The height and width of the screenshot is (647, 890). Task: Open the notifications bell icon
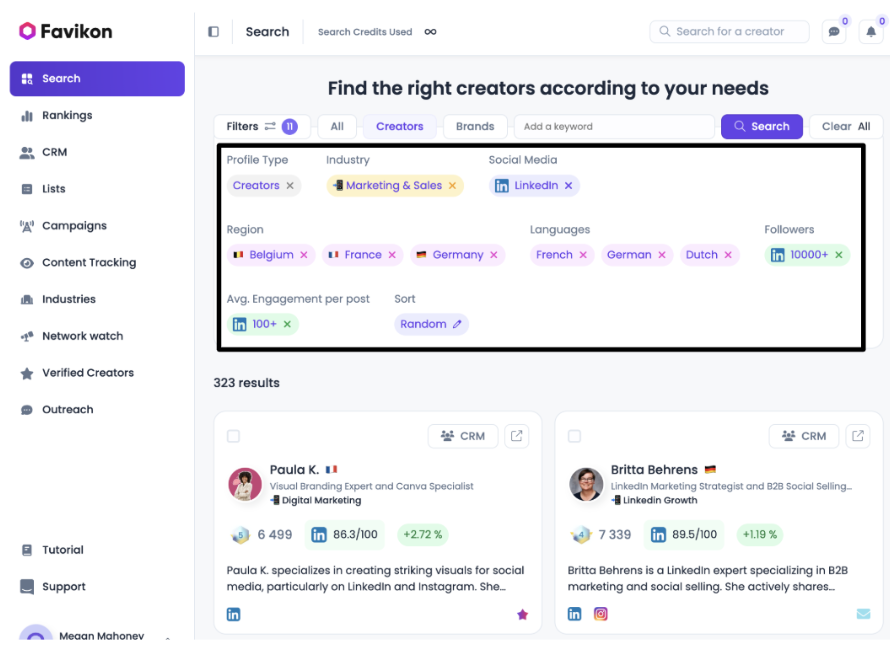(871, 32)
